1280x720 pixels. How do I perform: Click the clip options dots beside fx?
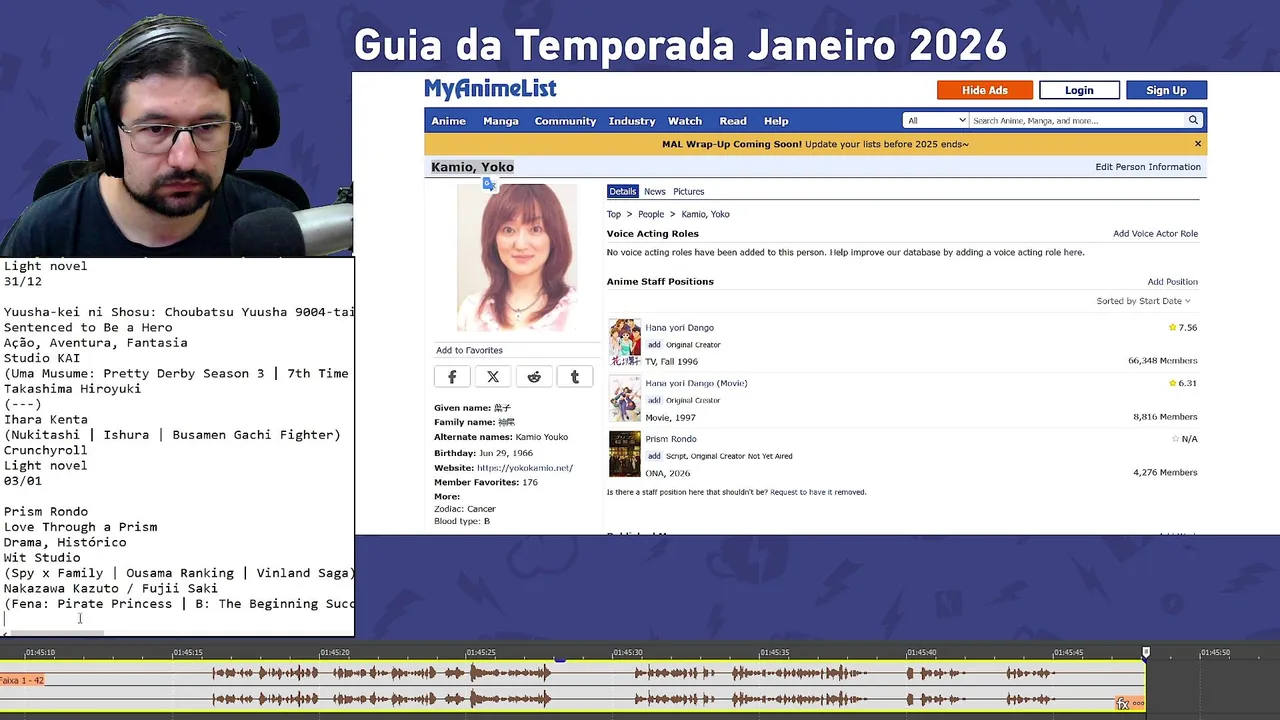[1138, 704]
